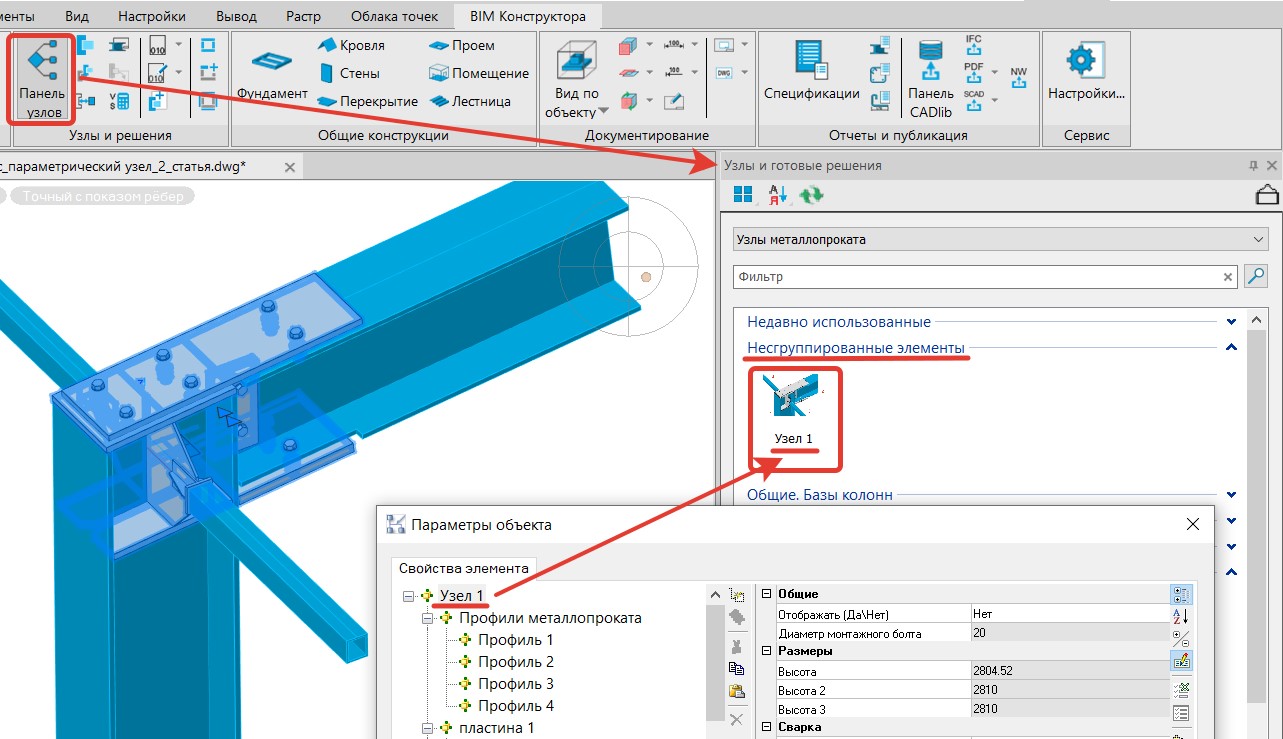
Task: Expand Недавно использованные section
Action: (x=1231, y=322)
